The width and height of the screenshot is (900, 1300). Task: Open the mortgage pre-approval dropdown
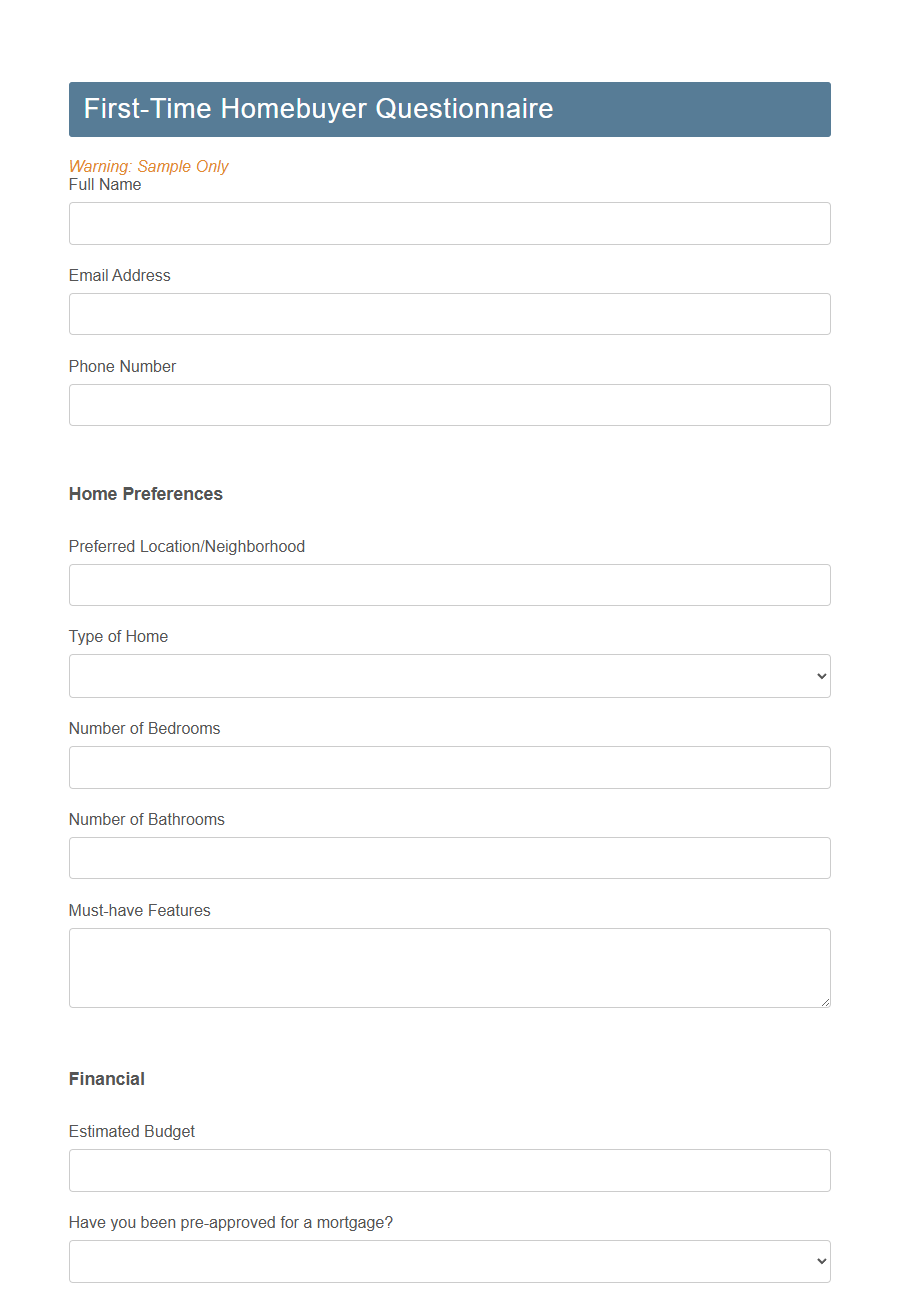[449, 1261]
